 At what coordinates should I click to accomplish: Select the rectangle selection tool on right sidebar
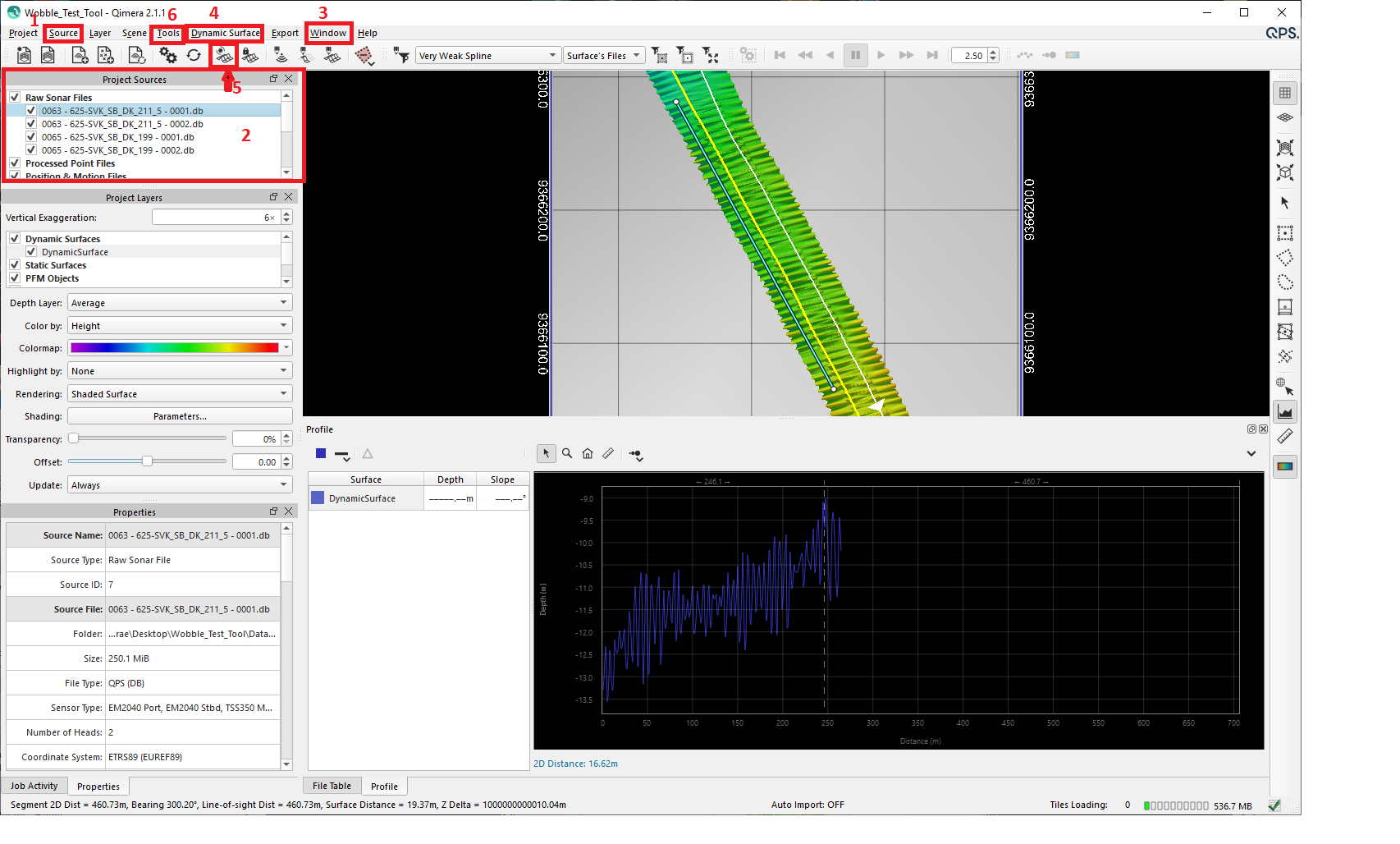(1285, 233)
